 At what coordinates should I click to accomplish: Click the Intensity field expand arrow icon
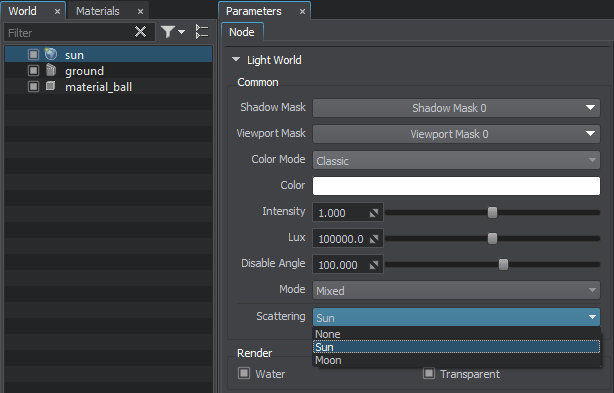[374, 213]
